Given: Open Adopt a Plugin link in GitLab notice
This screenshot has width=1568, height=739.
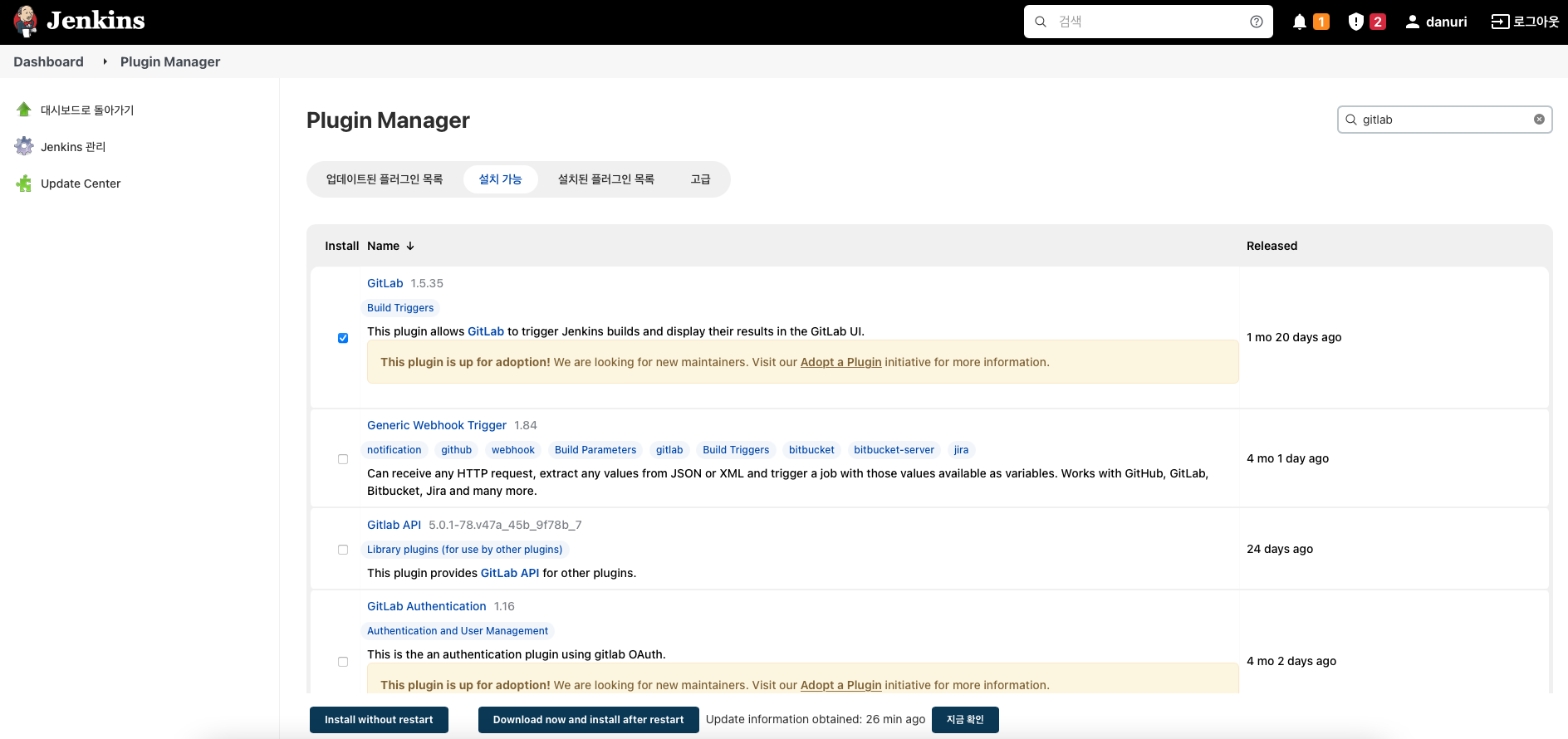Looking at the screenshot, I should [x=840, y=362].
